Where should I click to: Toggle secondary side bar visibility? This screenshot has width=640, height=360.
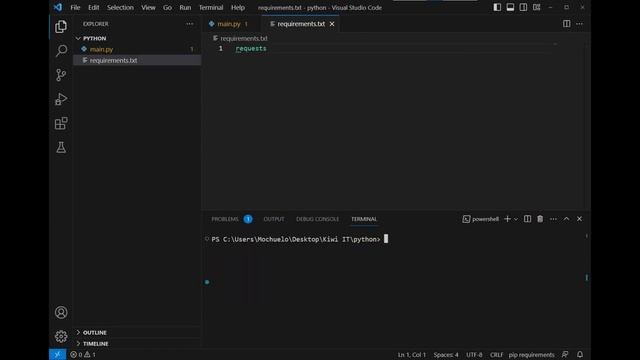pos(523,7)
